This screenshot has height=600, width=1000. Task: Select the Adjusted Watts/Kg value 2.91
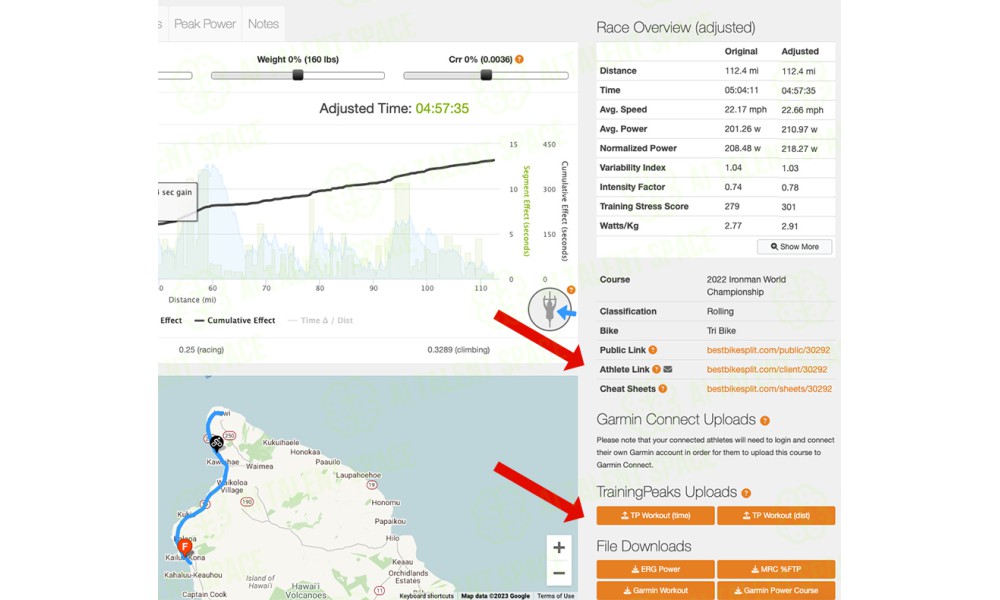pyautogui.click(x=790, y=226)
